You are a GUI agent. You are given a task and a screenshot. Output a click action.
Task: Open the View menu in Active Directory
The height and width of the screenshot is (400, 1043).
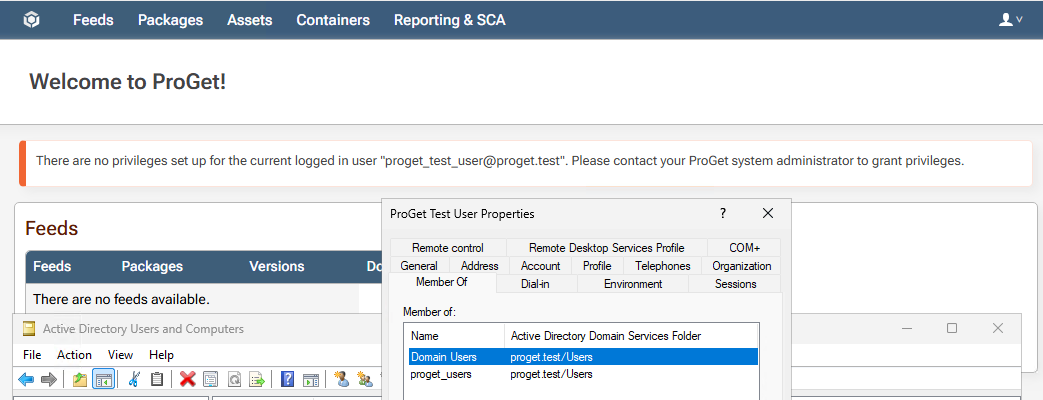tap(120, 355)
